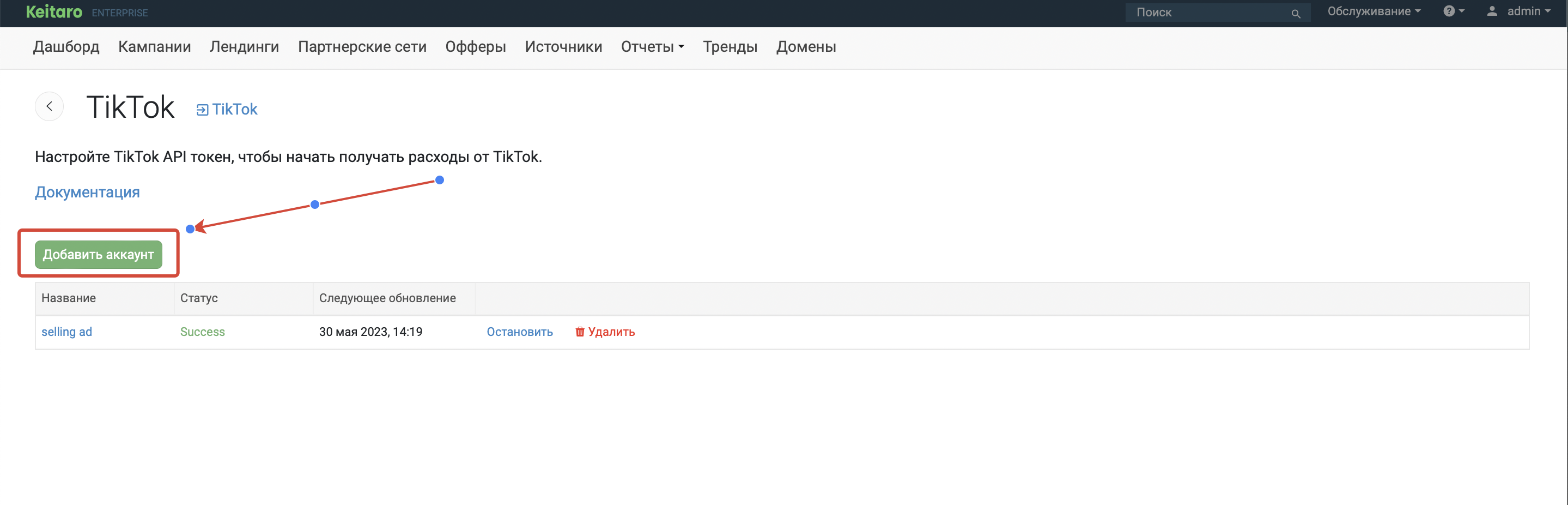Open Лендинги section

click(244, 47)
